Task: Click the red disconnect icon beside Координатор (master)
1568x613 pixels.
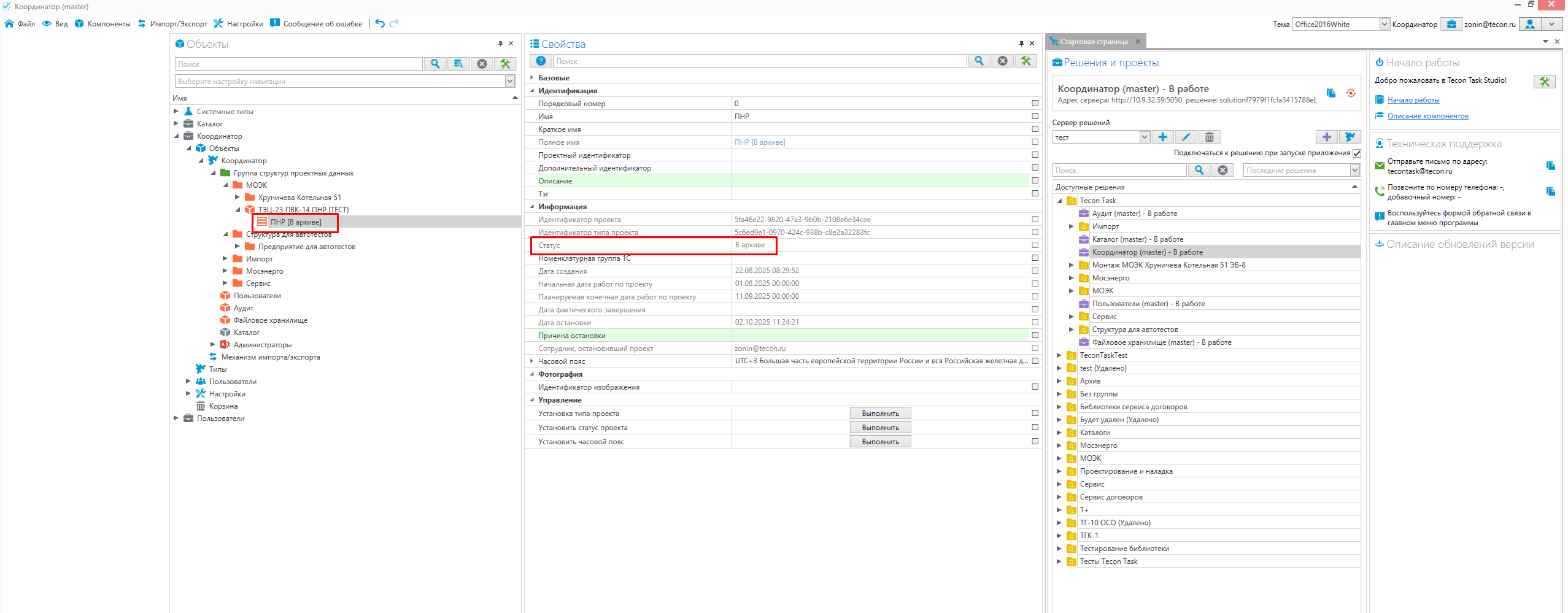Action: [x=1351, y=93]
